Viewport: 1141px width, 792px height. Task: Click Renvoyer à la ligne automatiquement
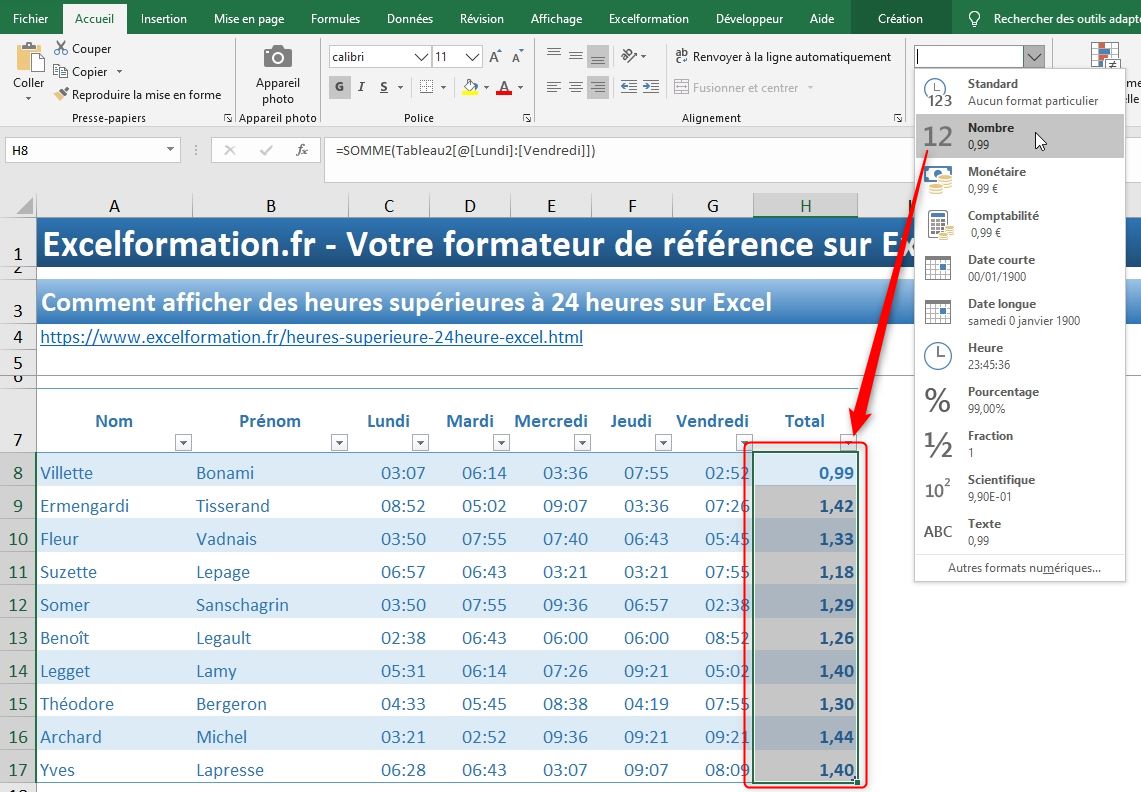782,56
